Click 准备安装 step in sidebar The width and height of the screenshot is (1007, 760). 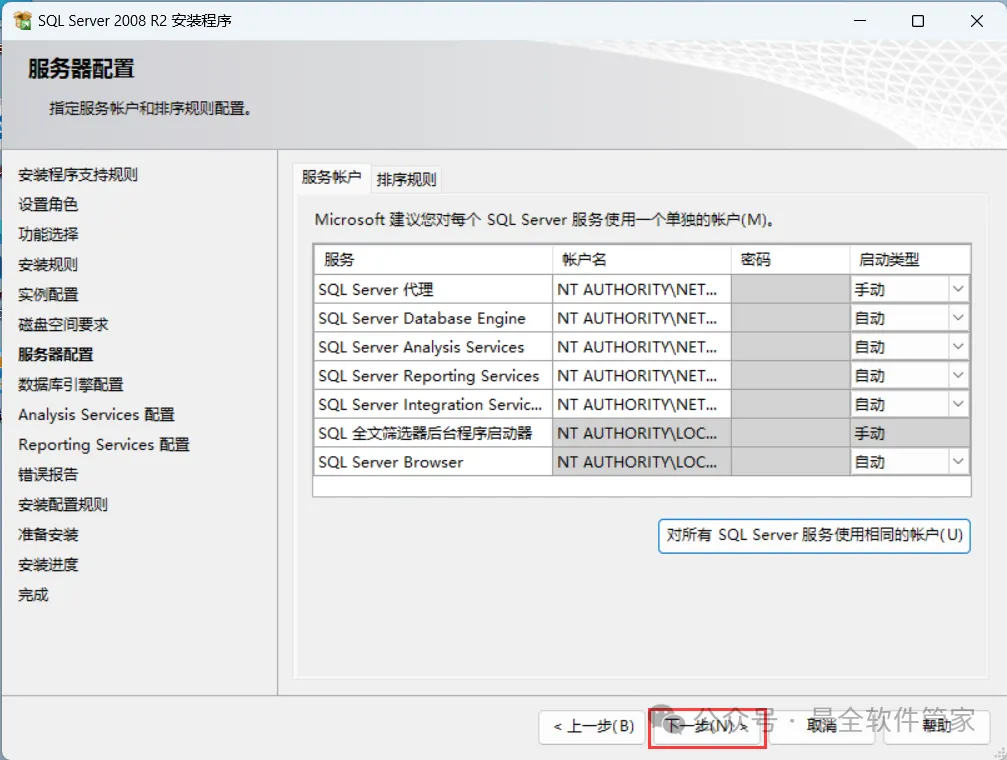click(48, 535)
